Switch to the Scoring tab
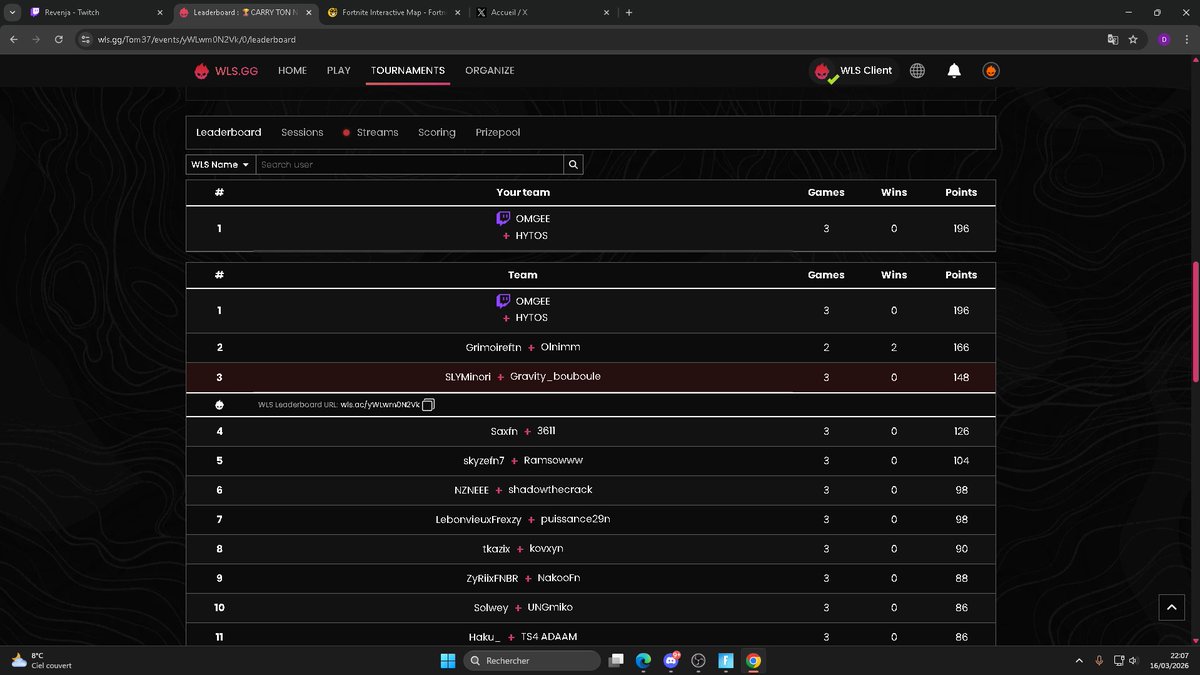 click(x=437, y=132)
